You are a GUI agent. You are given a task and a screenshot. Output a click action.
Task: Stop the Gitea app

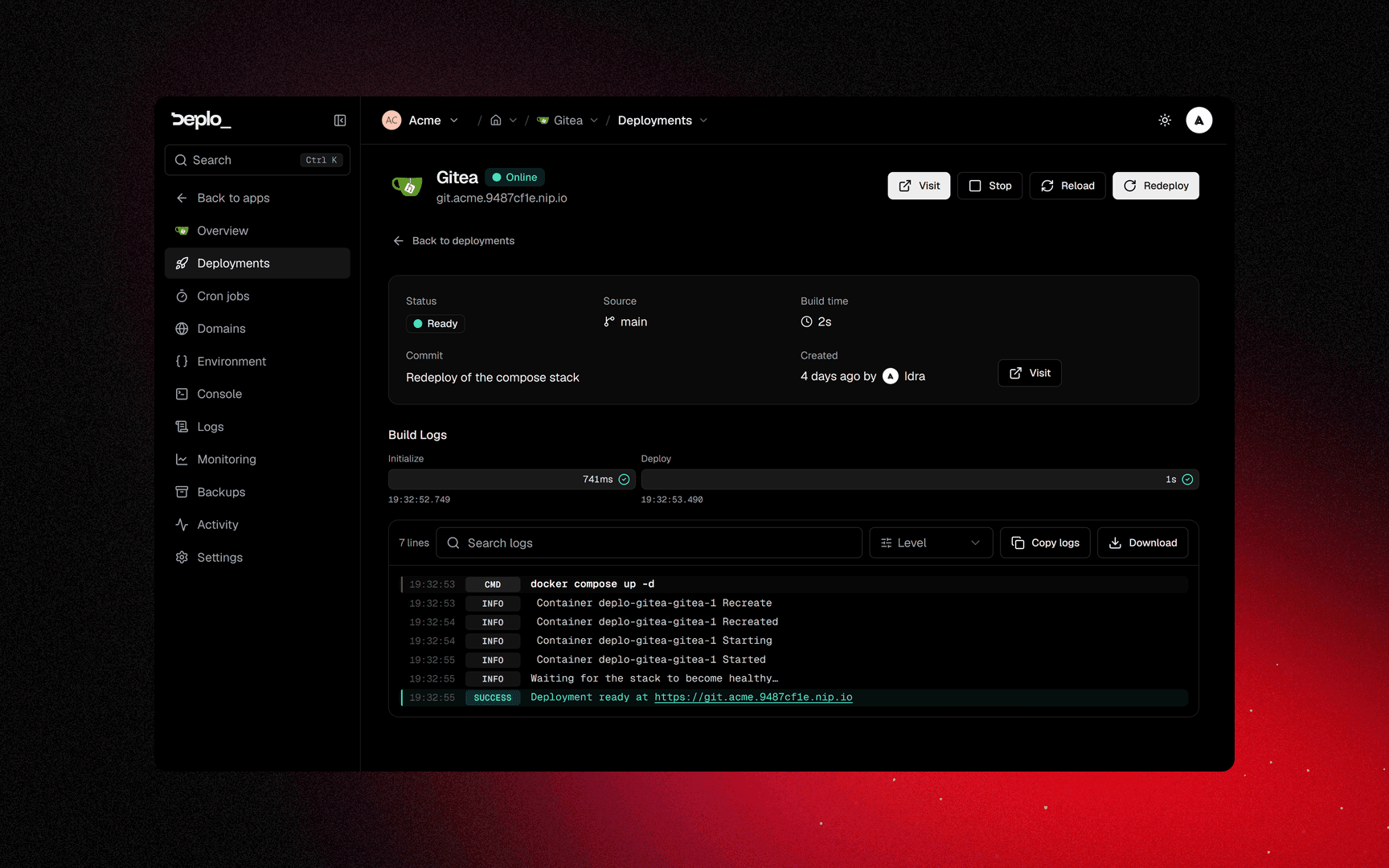click(x=990, y=186)
